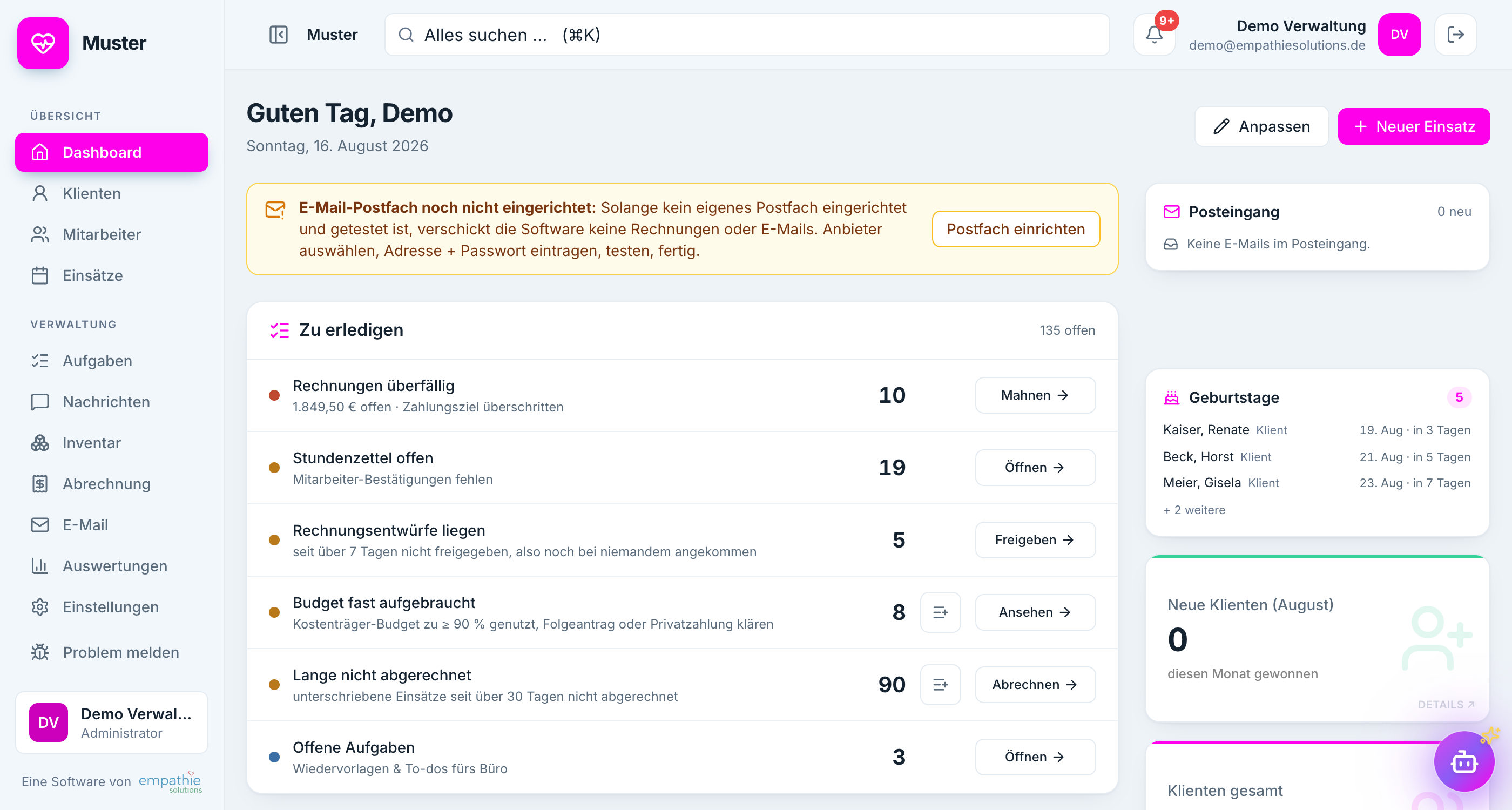Focus the Alles suchen search field

click(x=747, y=35)
